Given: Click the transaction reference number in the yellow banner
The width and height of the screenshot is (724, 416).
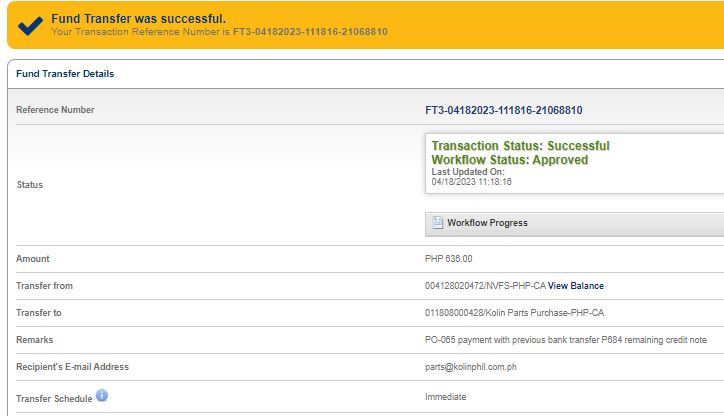Looking at the screenshot, I should point(310,32).
